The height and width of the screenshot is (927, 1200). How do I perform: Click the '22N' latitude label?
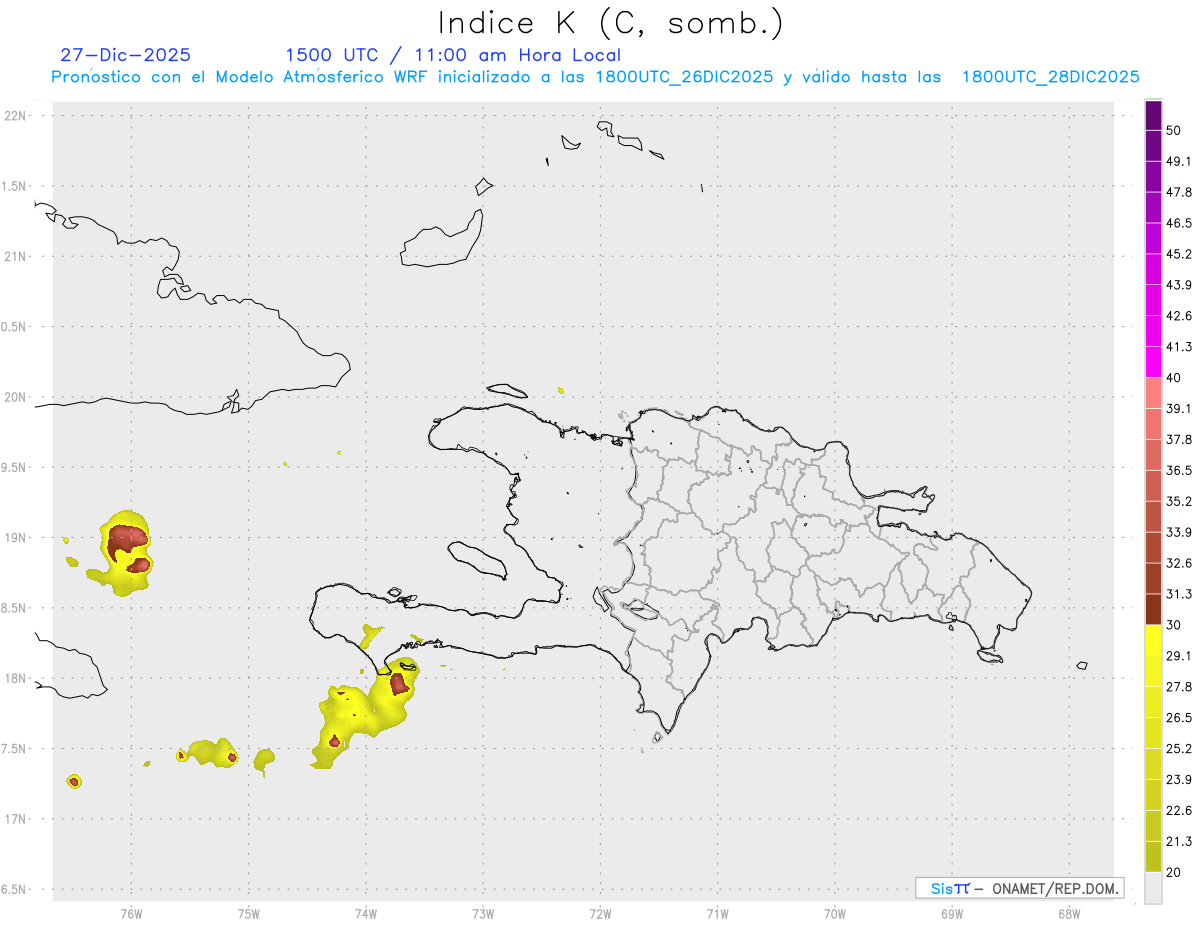click(x=16, y=115)
